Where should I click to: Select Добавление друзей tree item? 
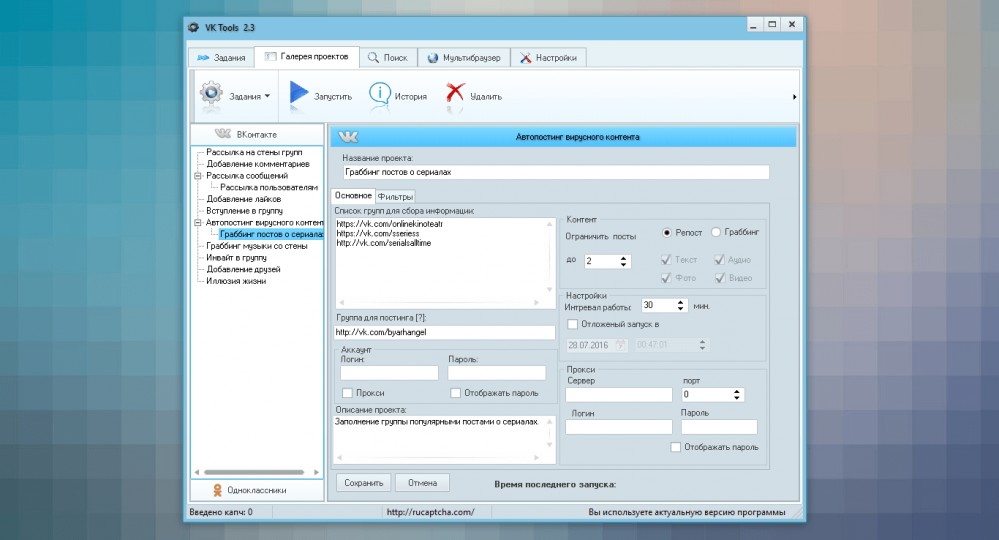point(243,269)
